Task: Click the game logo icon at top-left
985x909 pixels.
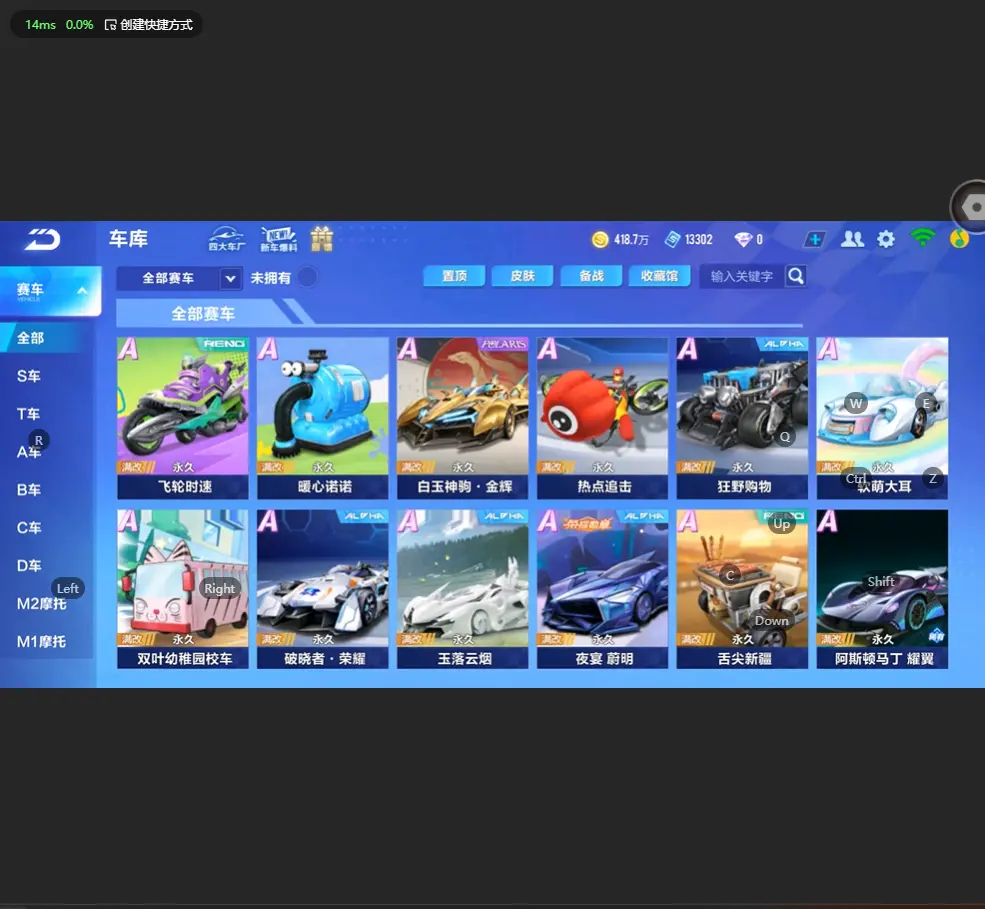Action: (x=42, y=239)
